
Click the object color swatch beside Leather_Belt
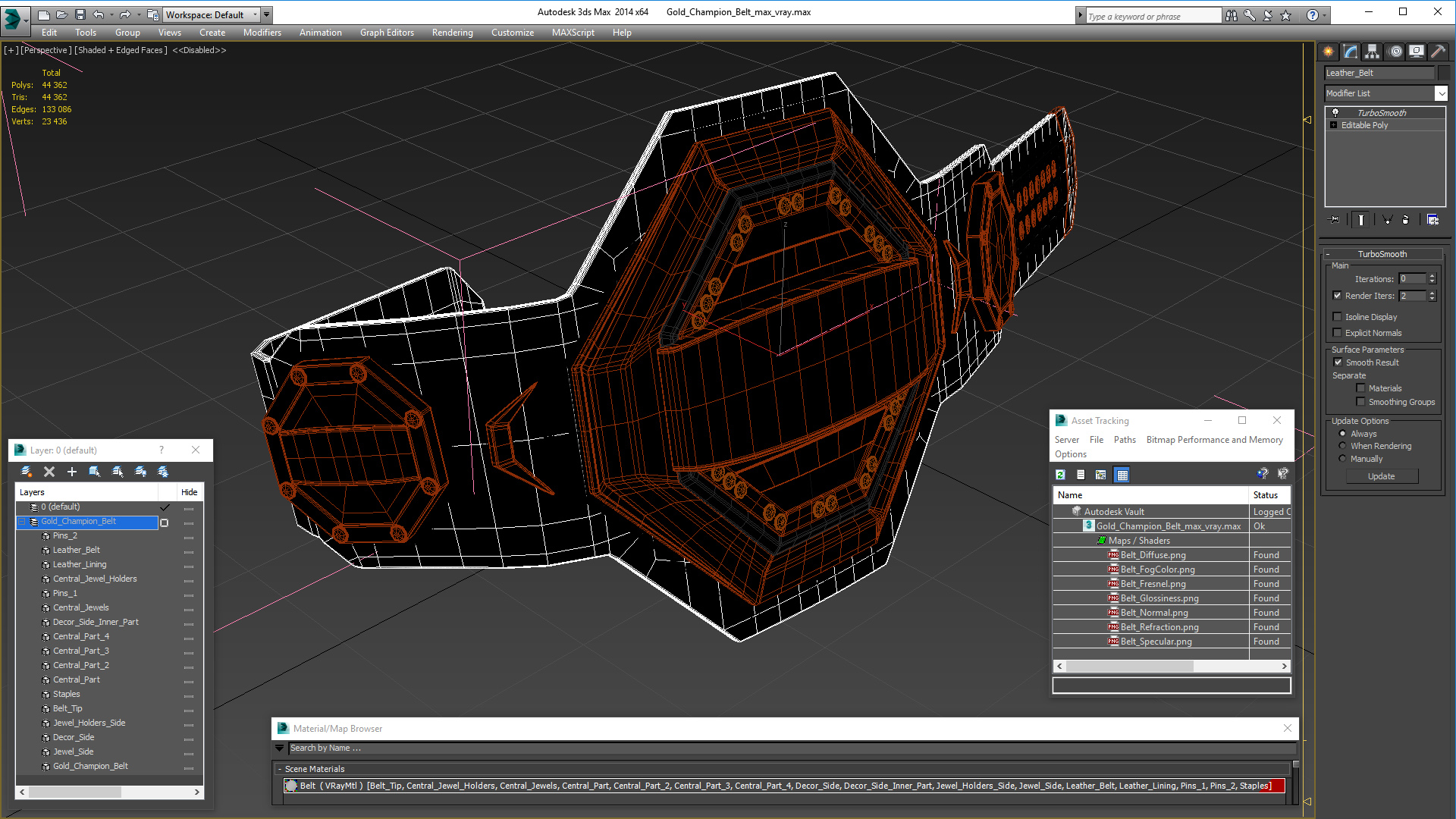click(x=1444, y=73)
